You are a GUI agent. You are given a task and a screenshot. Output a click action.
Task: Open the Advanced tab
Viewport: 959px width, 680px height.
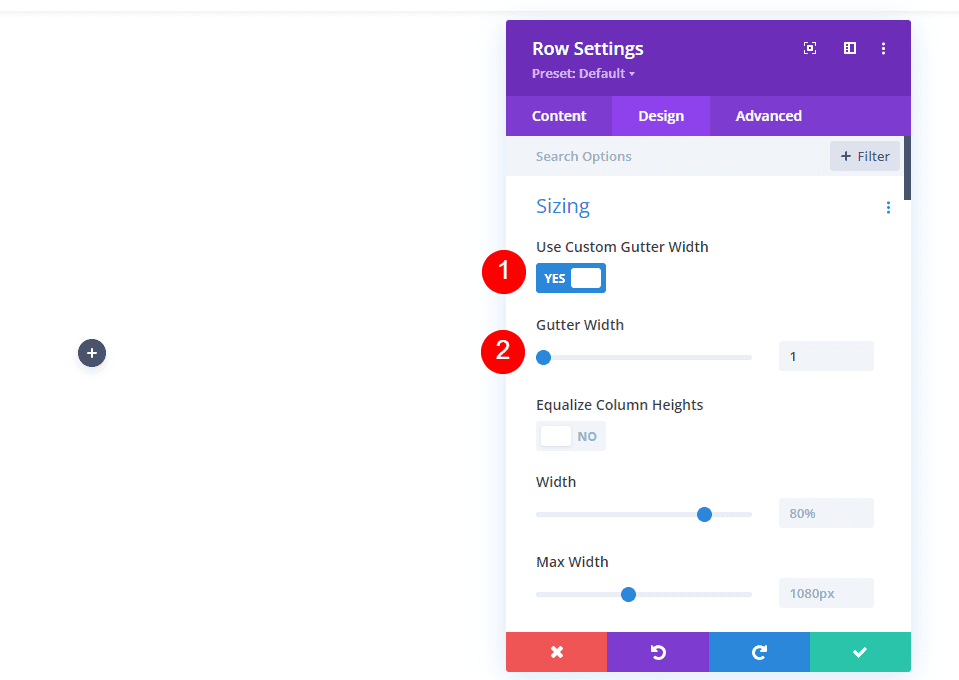click(767, 115)
